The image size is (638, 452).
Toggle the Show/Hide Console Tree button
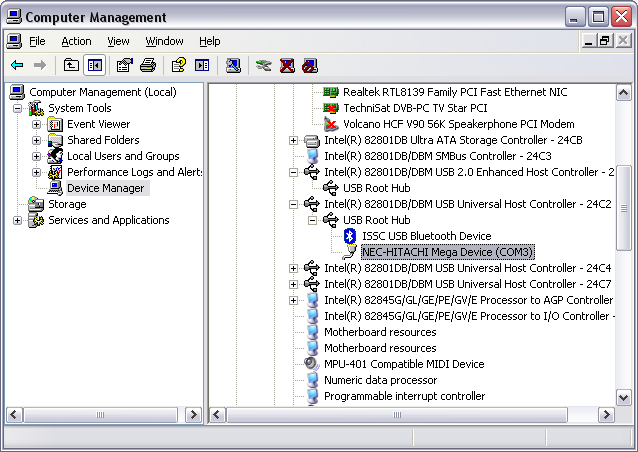pyautogui.click(x=95, y=65)
